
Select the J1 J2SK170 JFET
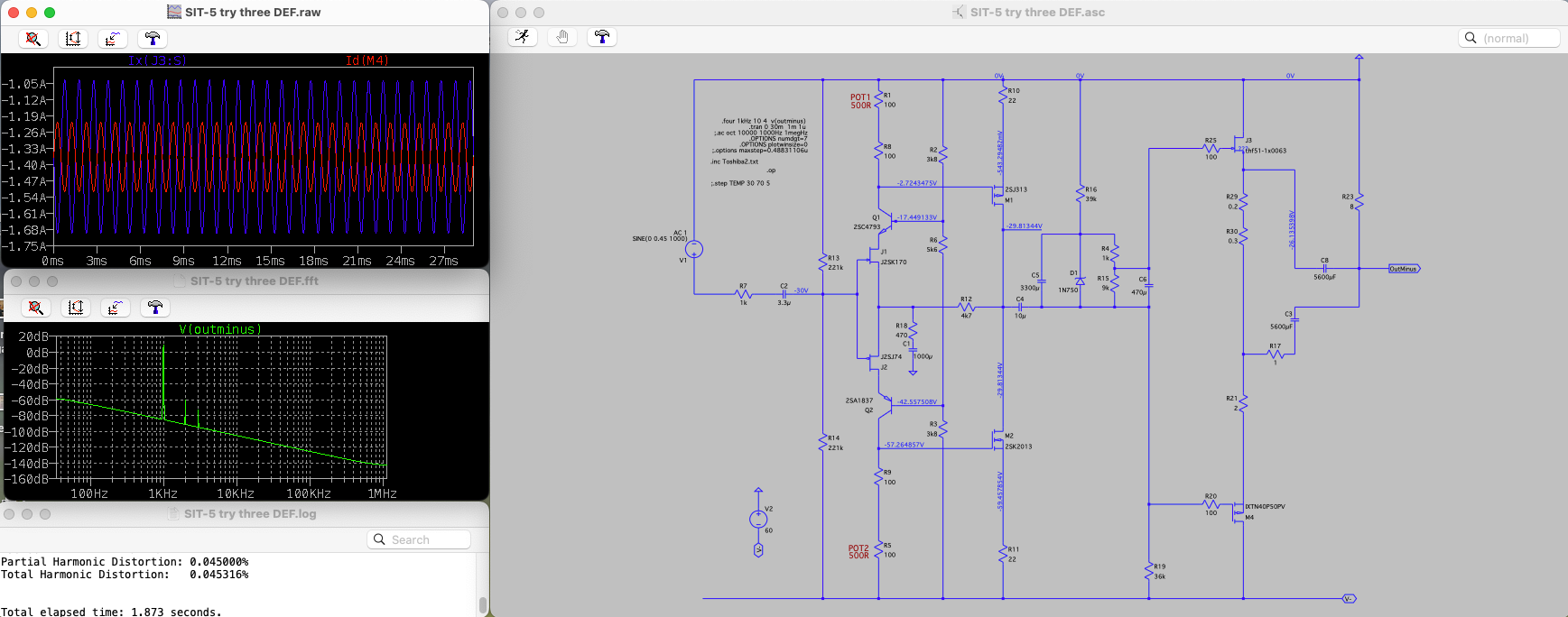[876, 256]
